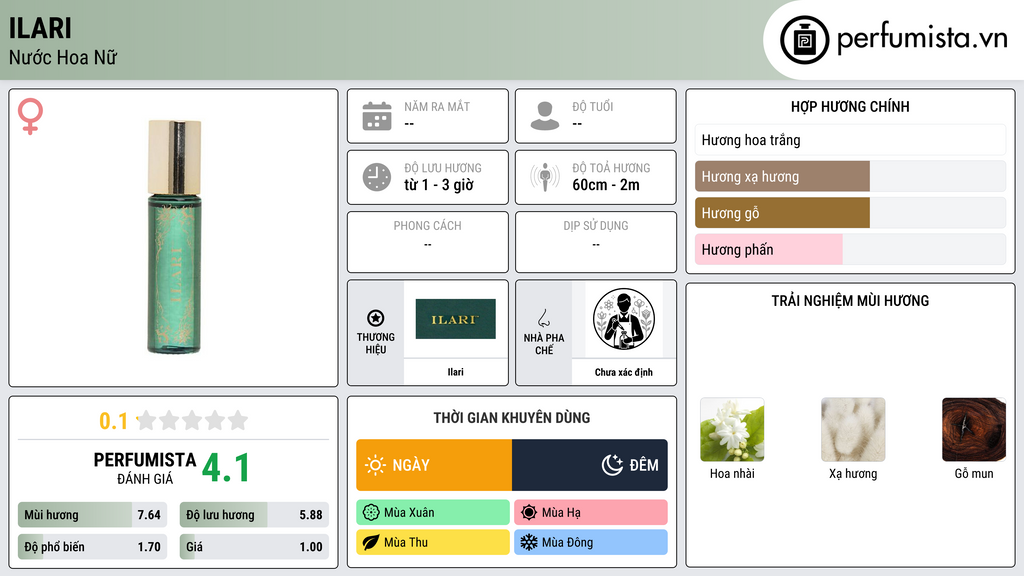Click the pink female gender symbol icon
This screenshot has width=1024, height=576.
(x=30, y=116)
